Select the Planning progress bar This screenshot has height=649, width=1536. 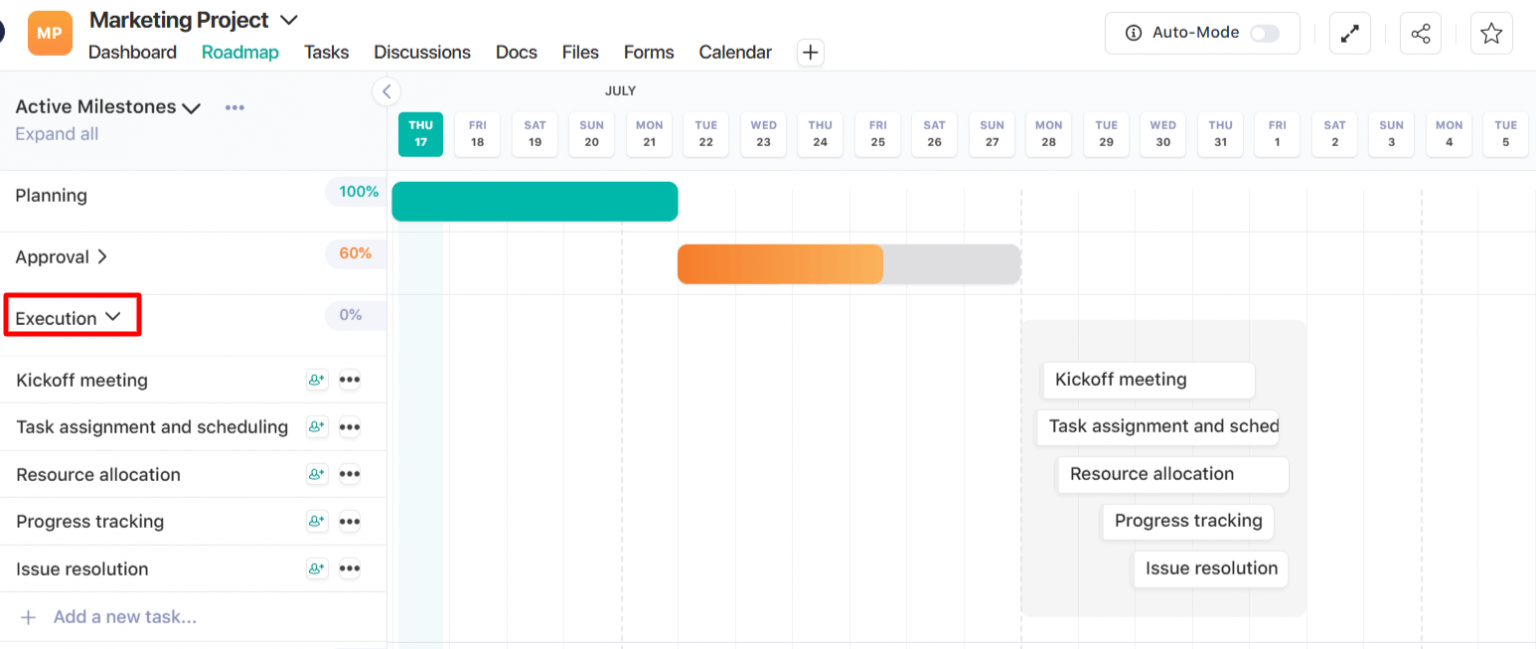[x=535, y=201]
